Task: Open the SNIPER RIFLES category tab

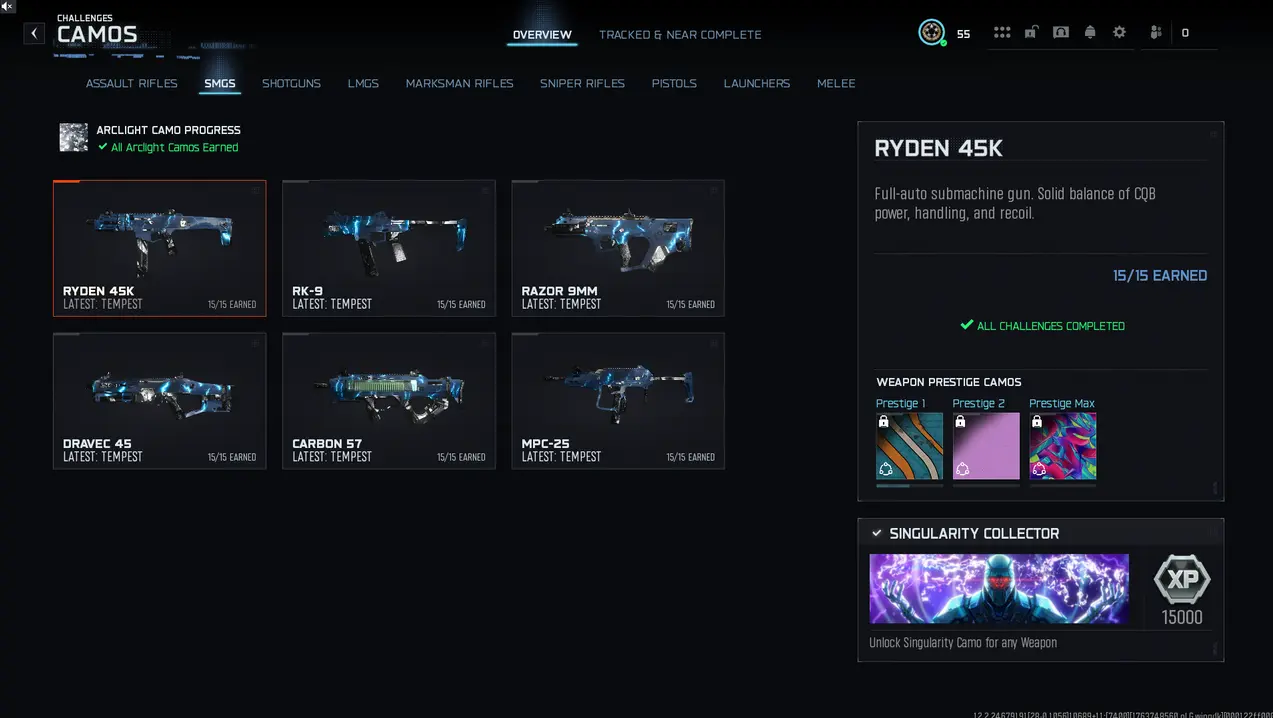Action: [x=582, y=83]
